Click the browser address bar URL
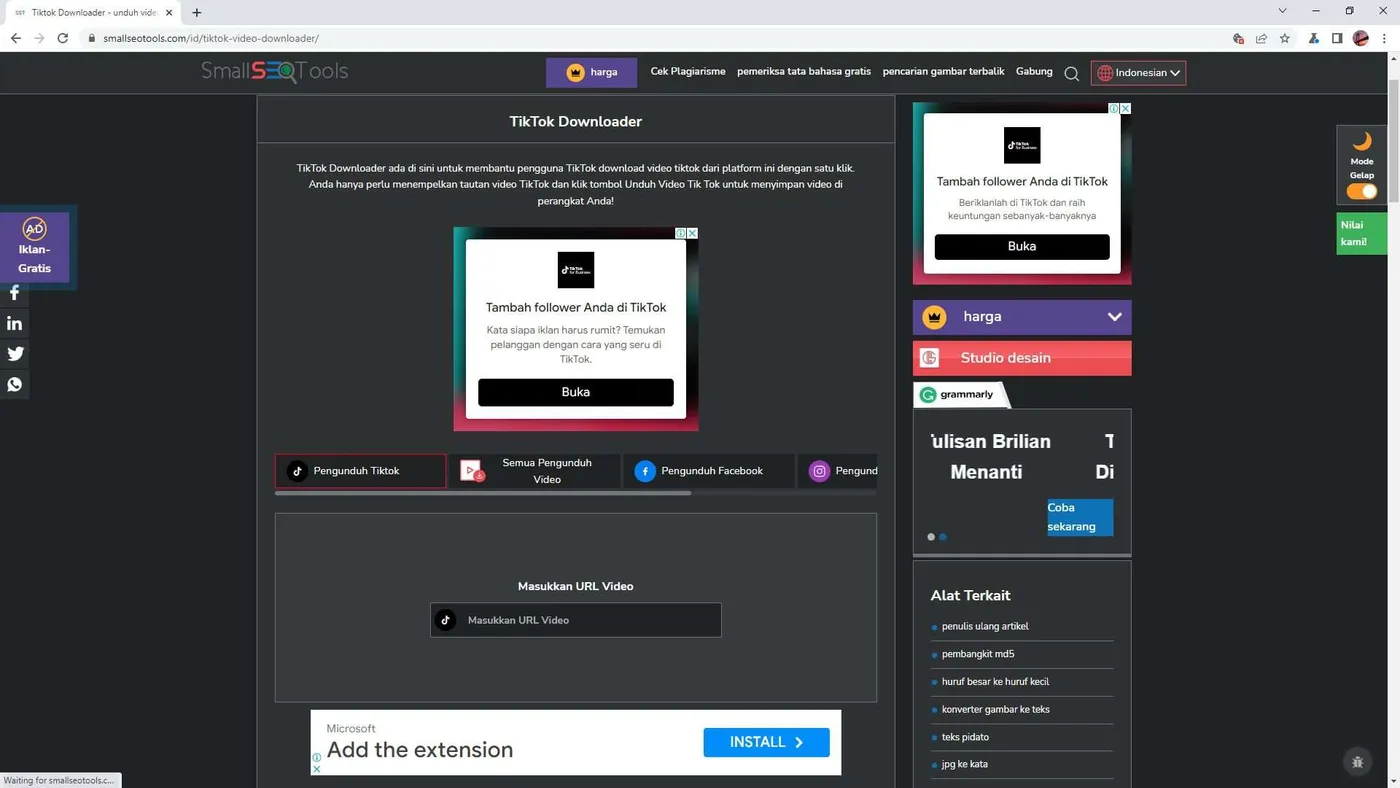The image size is (1400, 788). point(211,38)
